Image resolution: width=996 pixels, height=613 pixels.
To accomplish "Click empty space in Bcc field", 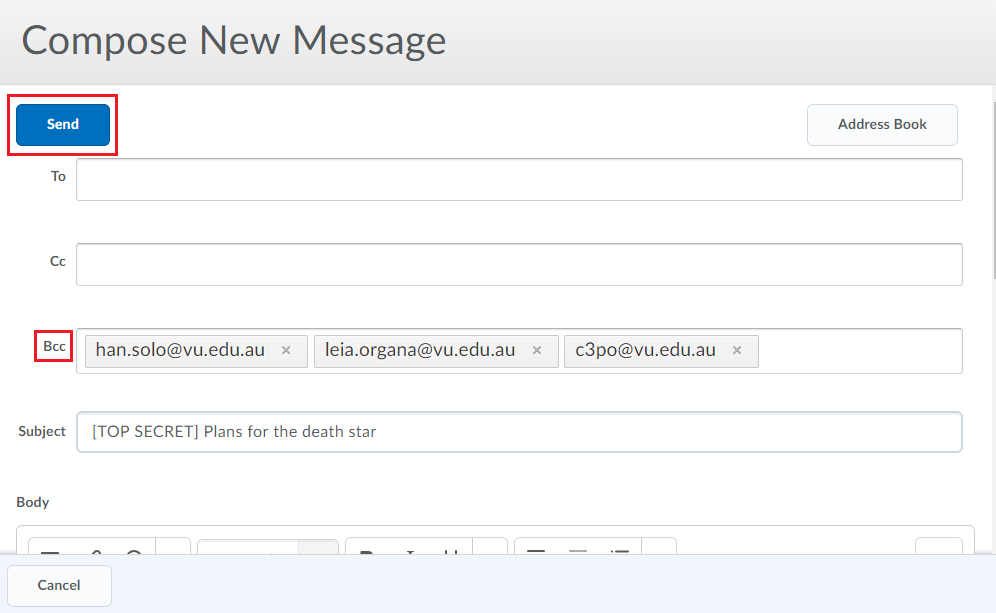I will click(860, 351).
